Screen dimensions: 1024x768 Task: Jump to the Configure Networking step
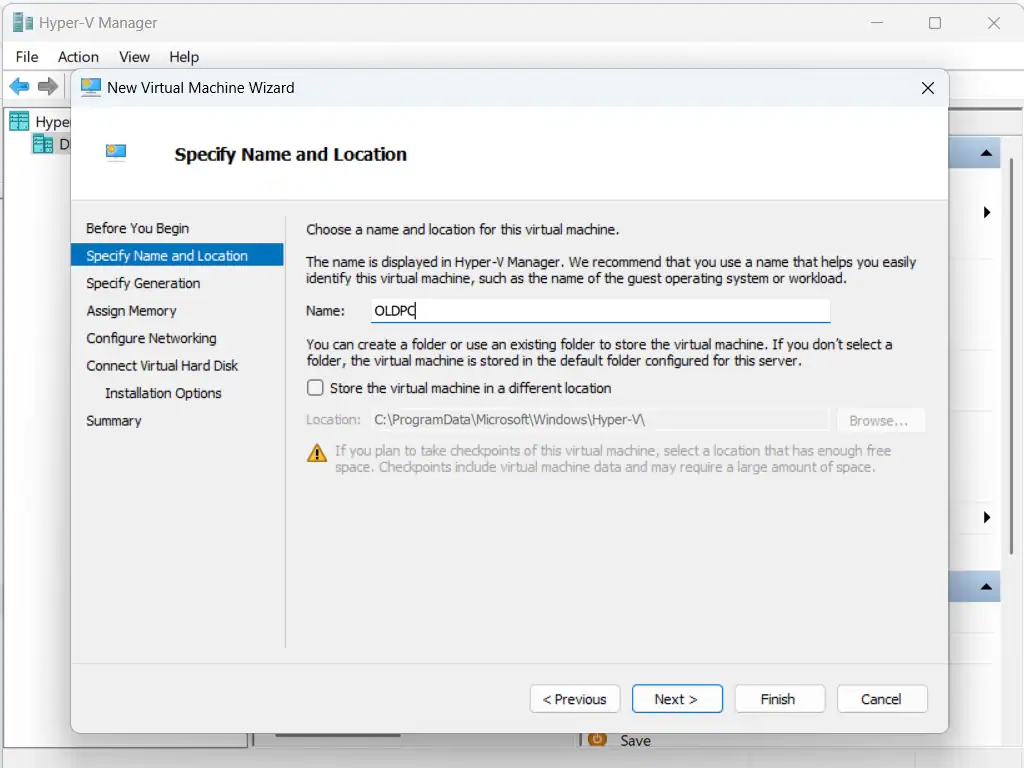tap(151, 338)
